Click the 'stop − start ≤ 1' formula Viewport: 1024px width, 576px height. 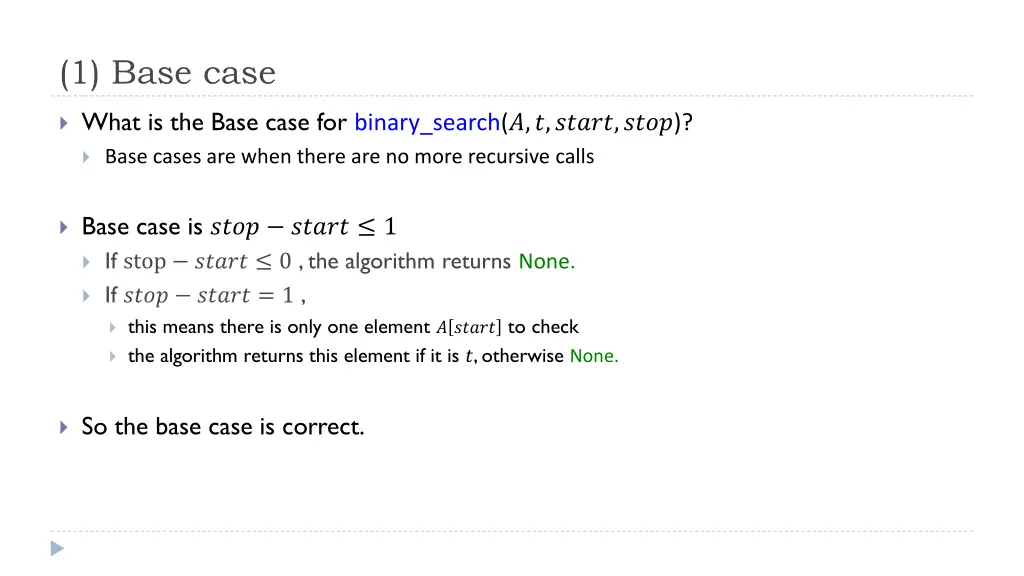tap(303, 227)
